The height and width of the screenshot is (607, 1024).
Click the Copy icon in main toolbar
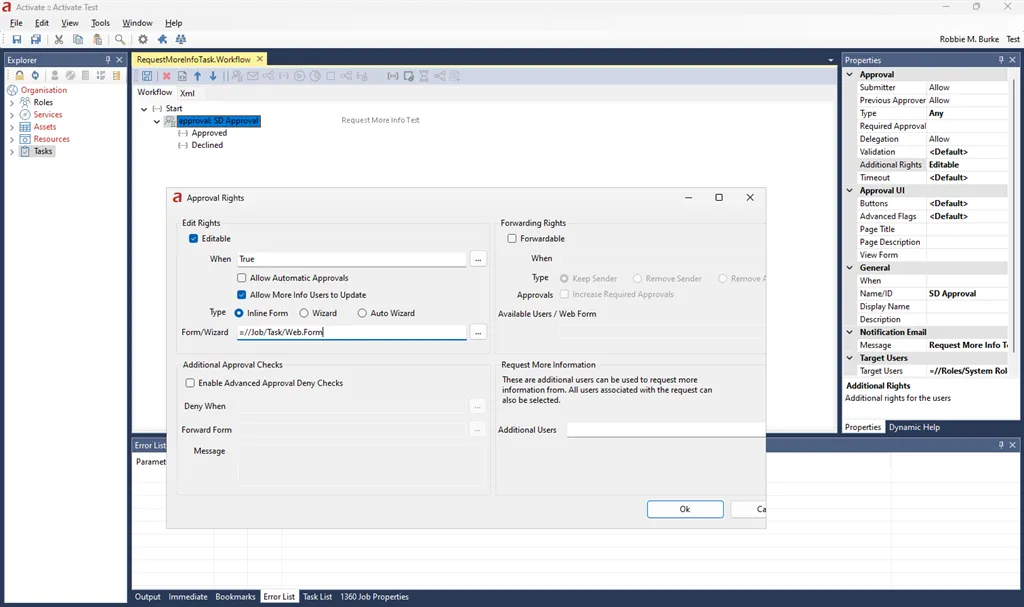78,39
